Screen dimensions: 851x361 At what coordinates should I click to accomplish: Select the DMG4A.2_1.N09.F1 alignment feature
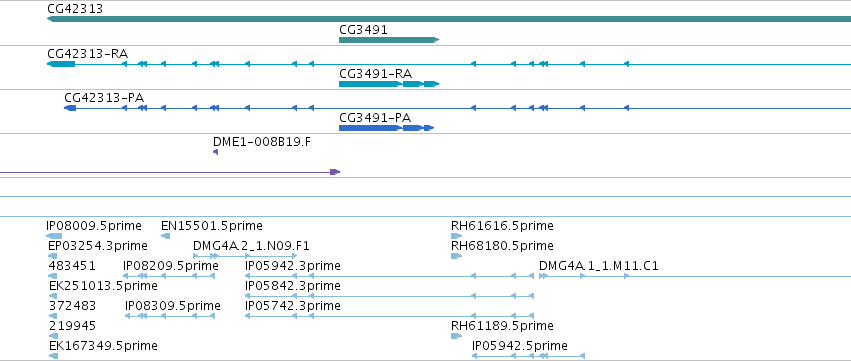245,256
